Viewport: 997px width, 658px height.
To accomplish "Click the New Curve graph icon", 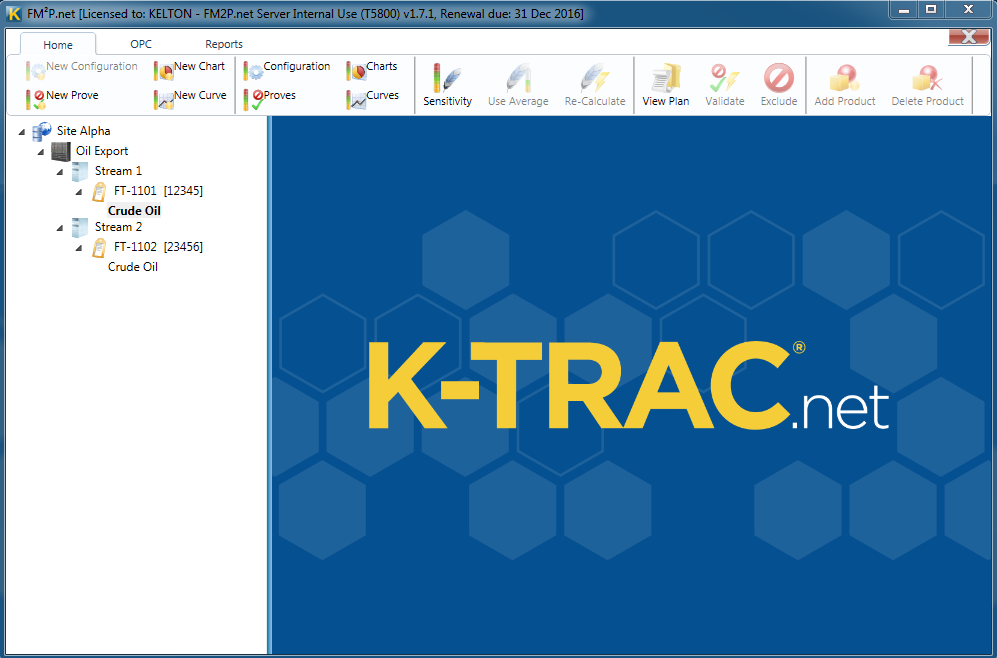I will pos(163,99).
